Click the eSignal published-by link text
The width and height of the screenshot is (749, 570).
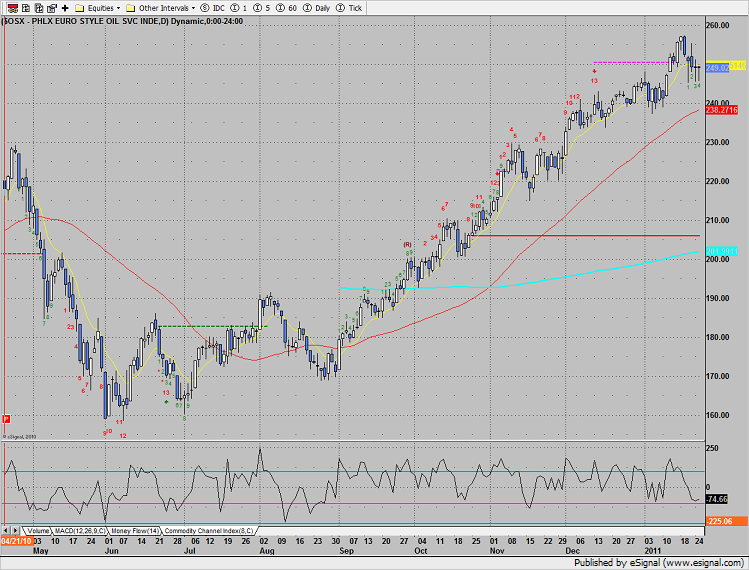[659, 563]
